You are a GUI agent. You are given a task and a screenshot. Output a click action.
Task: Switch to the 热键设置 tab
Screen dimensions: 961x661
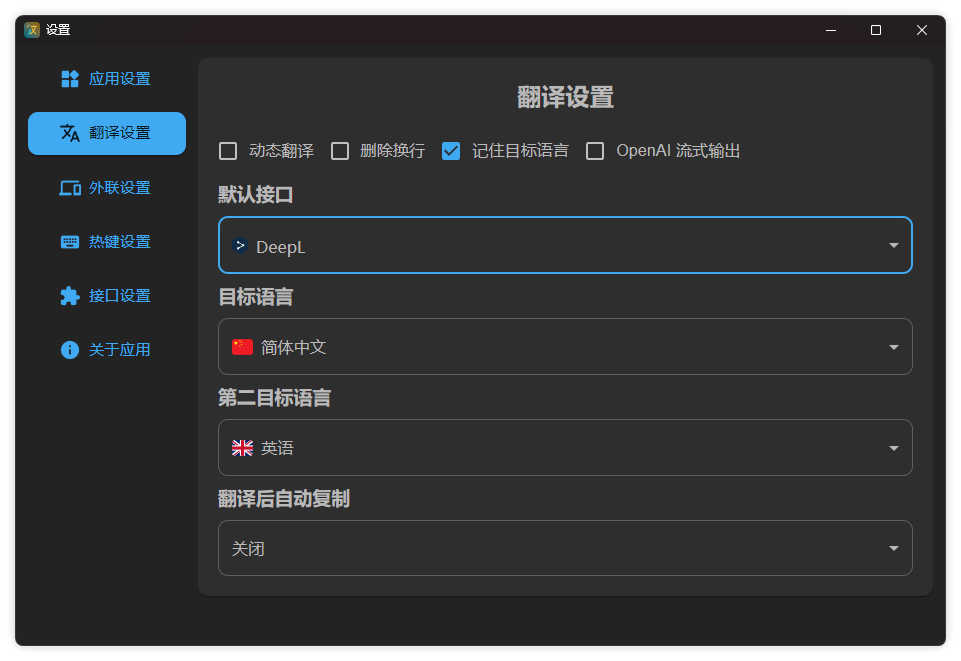(119, 242)
